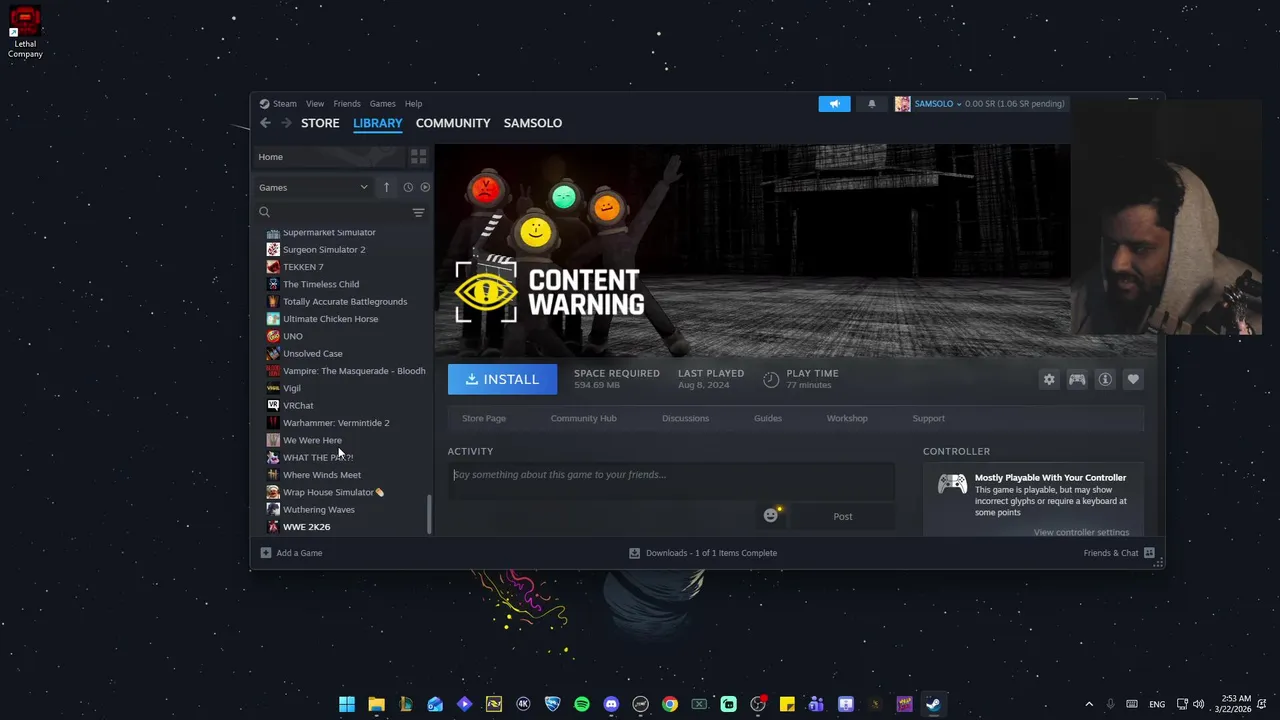Open the Steam menu
Screen dimensions: 1280x720
point(284,104)
